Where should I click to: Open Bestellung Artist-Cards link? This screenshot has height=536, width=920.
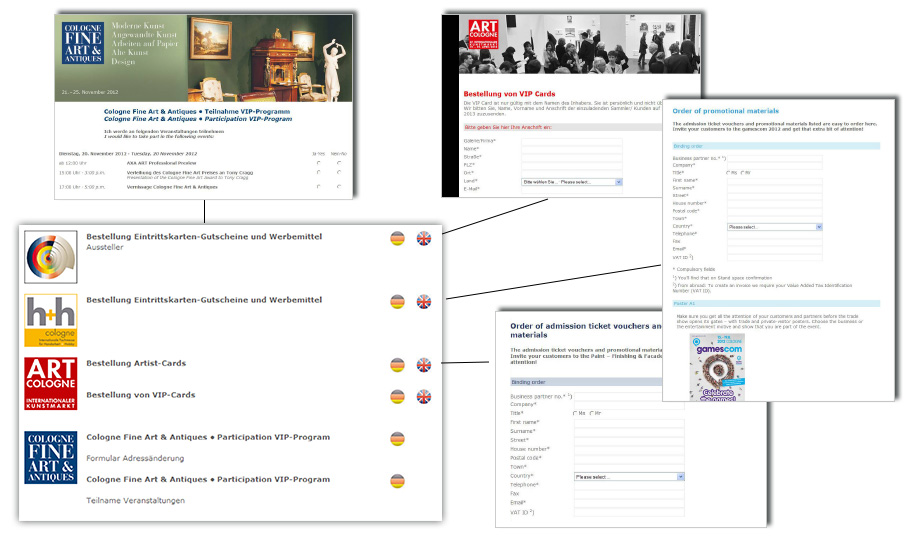(x=136, y=364)
